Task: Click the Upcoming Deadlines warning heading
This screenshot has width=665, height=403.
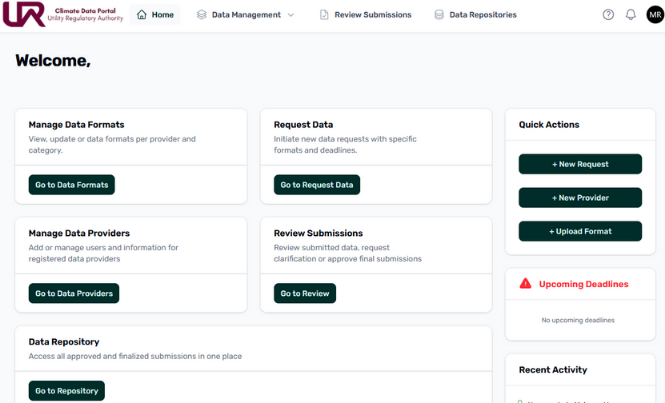Action: 583,284
